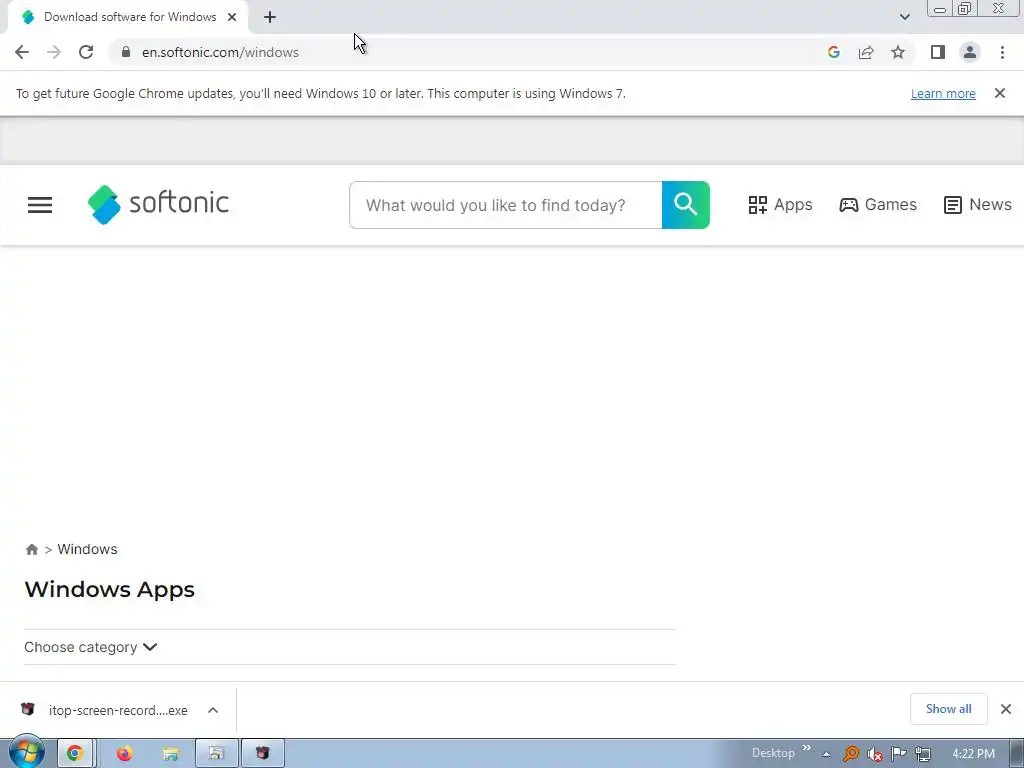The image size is (1024, 768).
Task: Focus the Softonic search field
Action: [505, 205]
